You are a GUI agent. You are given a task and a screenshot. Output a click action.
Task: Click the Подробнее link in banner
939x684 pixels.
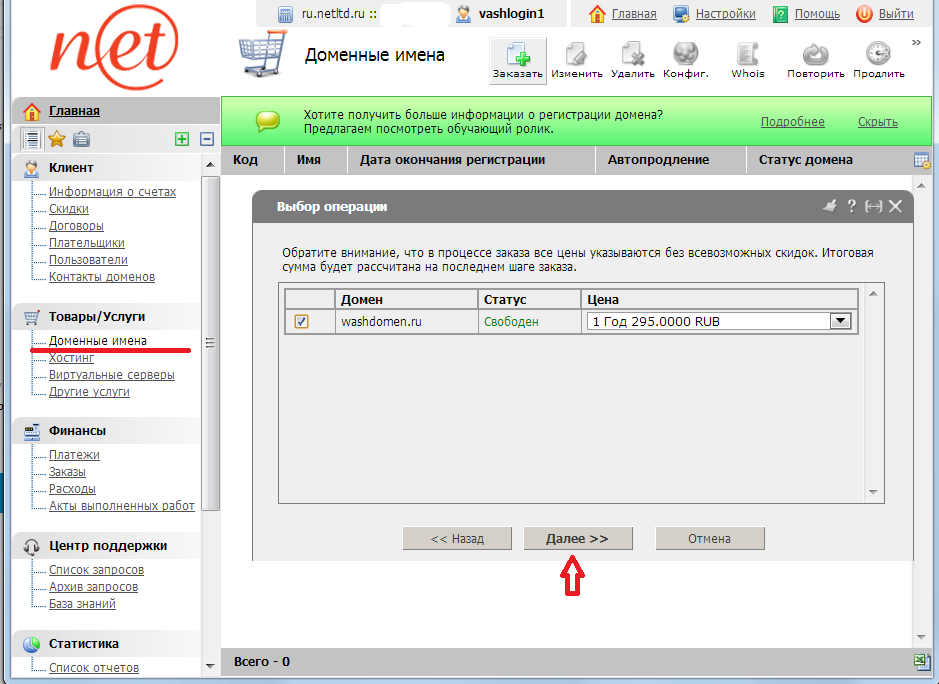click(792, 122)
